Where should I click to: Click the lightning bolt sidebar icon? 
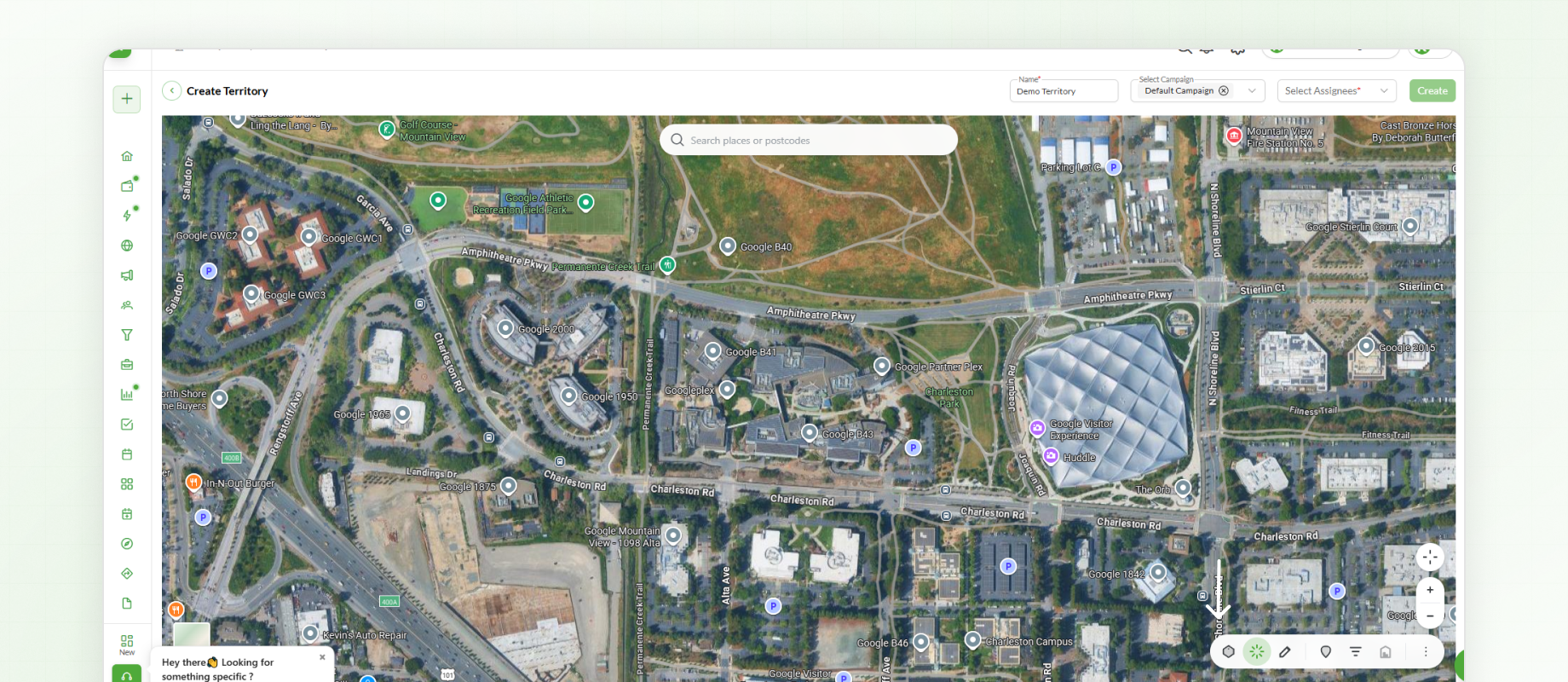click(127, 216)
